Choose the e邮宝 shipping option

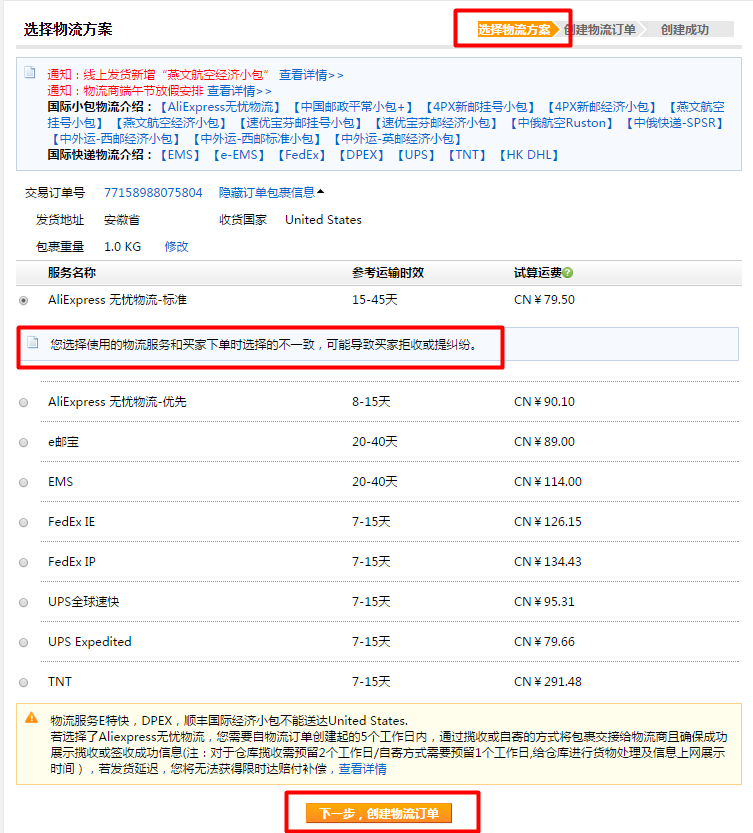(x=24, y=442)
